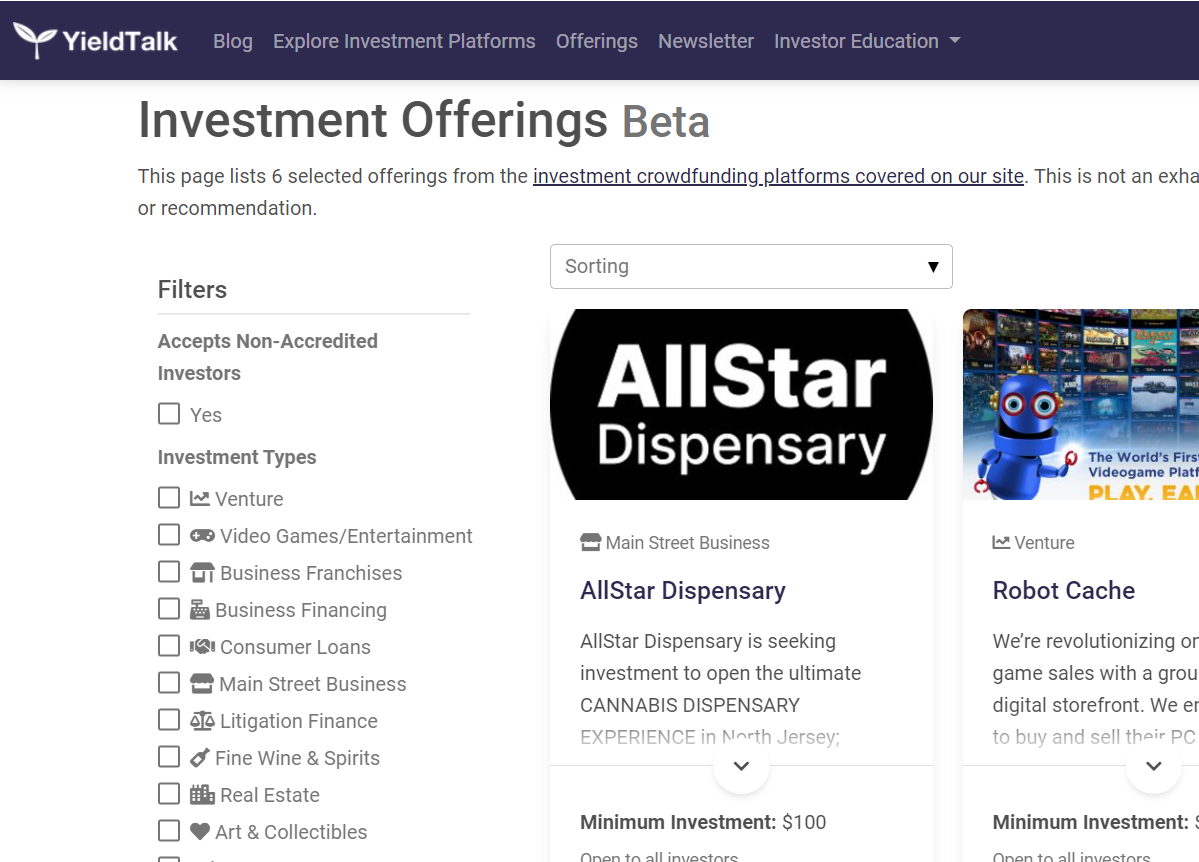
Task: Click the Venture chart icon in filters
Action: pos(200,499)
